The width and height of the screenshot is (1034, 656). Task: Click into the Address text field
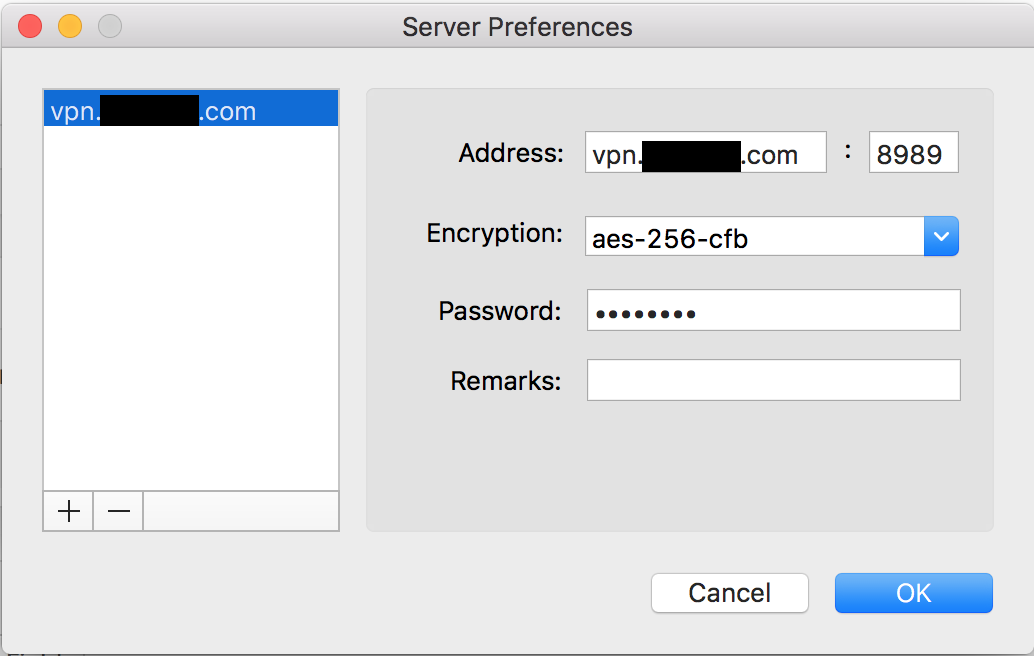[x=705, y=154]
